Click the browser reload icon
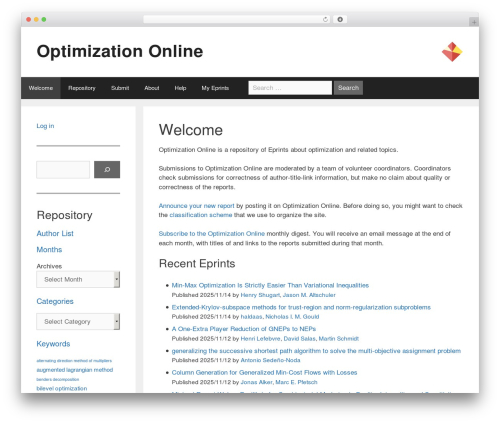500x423 pixels. click(325, 19)
